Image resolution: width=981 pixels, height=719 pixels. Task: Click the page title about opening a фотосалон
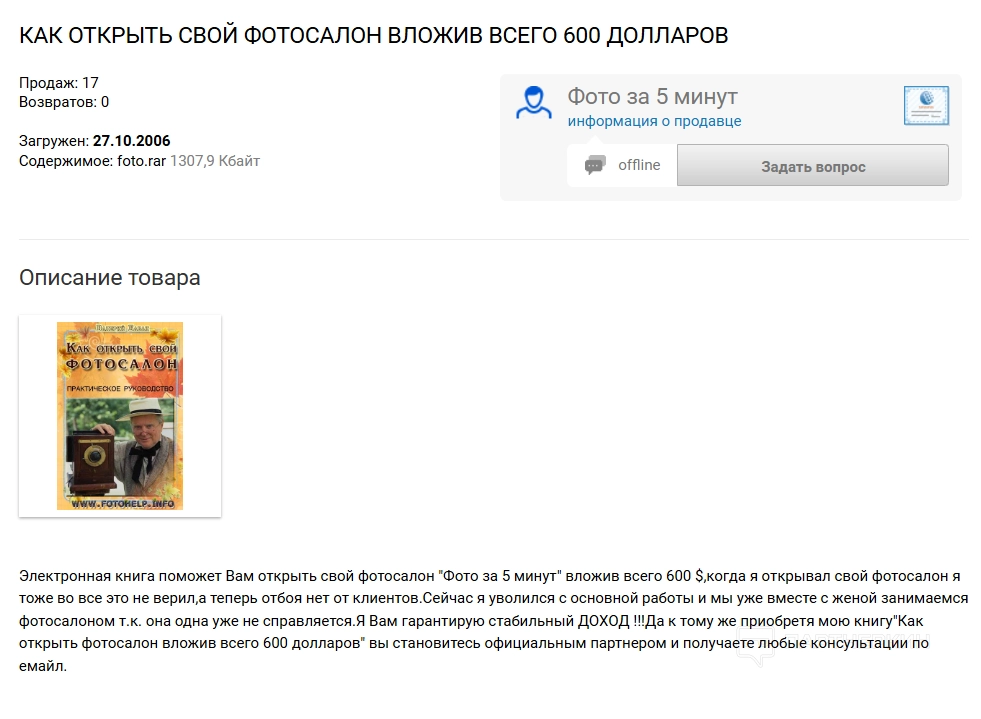click(374, 36)
